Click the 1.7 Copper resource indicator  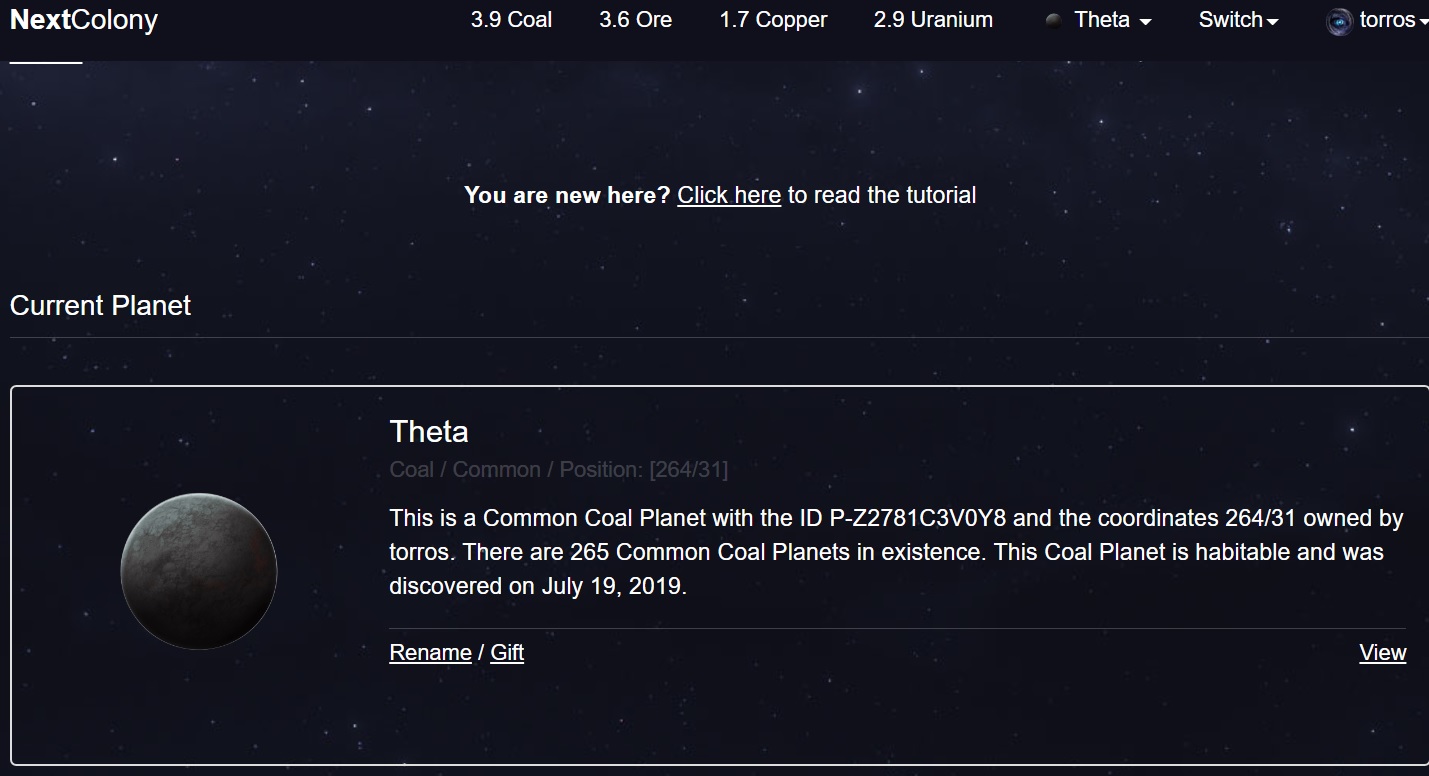[773, 20]
